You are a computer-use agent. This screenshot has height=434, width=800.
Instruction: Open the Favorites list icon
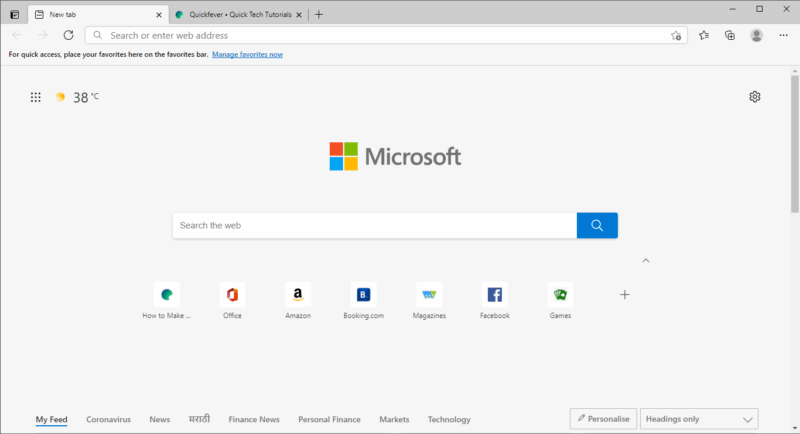coord(704,35)
